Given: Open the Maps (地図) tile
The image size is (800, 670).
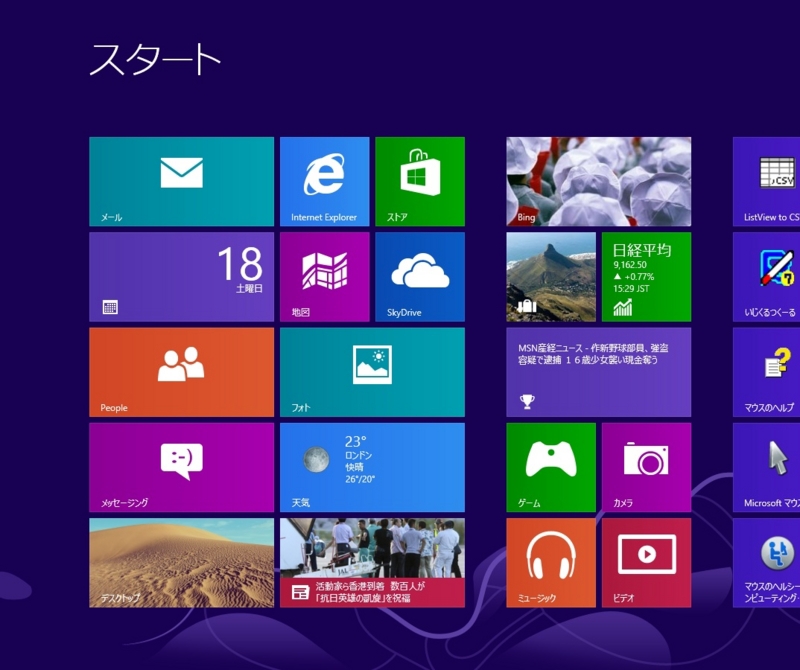Looking at the screenshot, I should (x=324, y=277).
